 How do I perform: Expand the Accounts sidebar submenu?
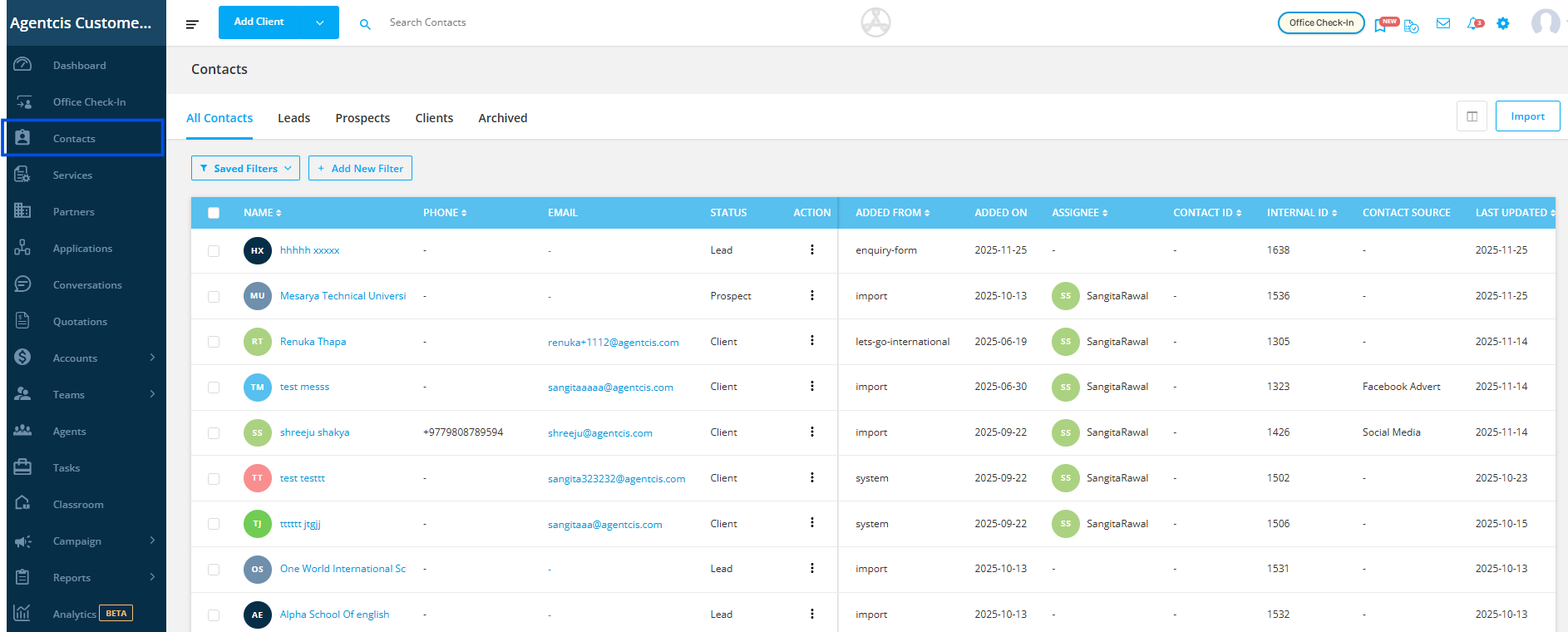(152, 358)
